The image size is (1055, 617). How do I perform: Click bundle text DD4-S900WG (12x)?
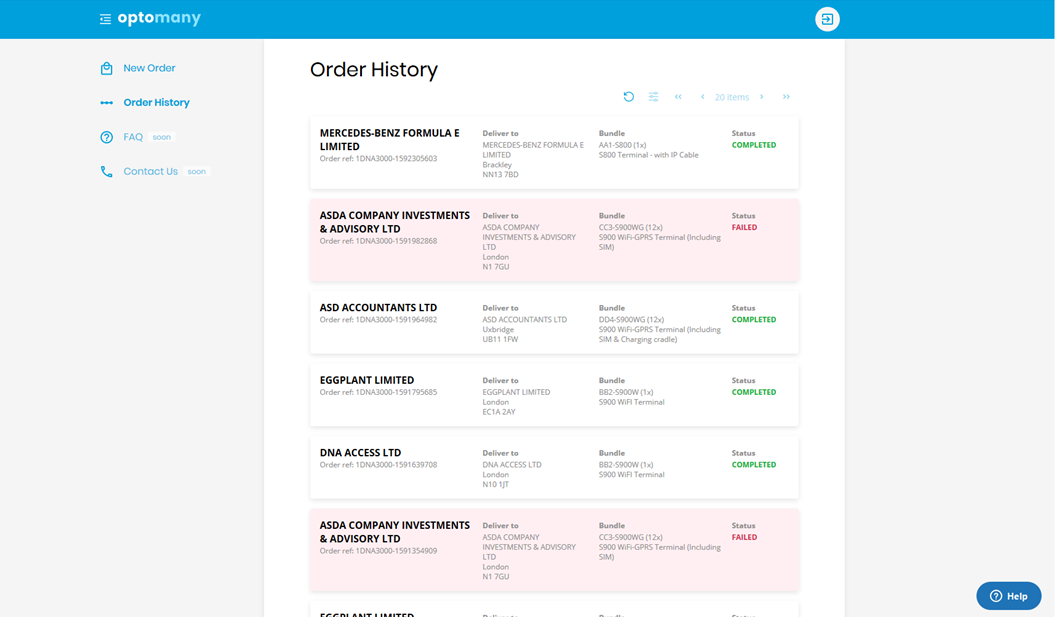[631, 320]
